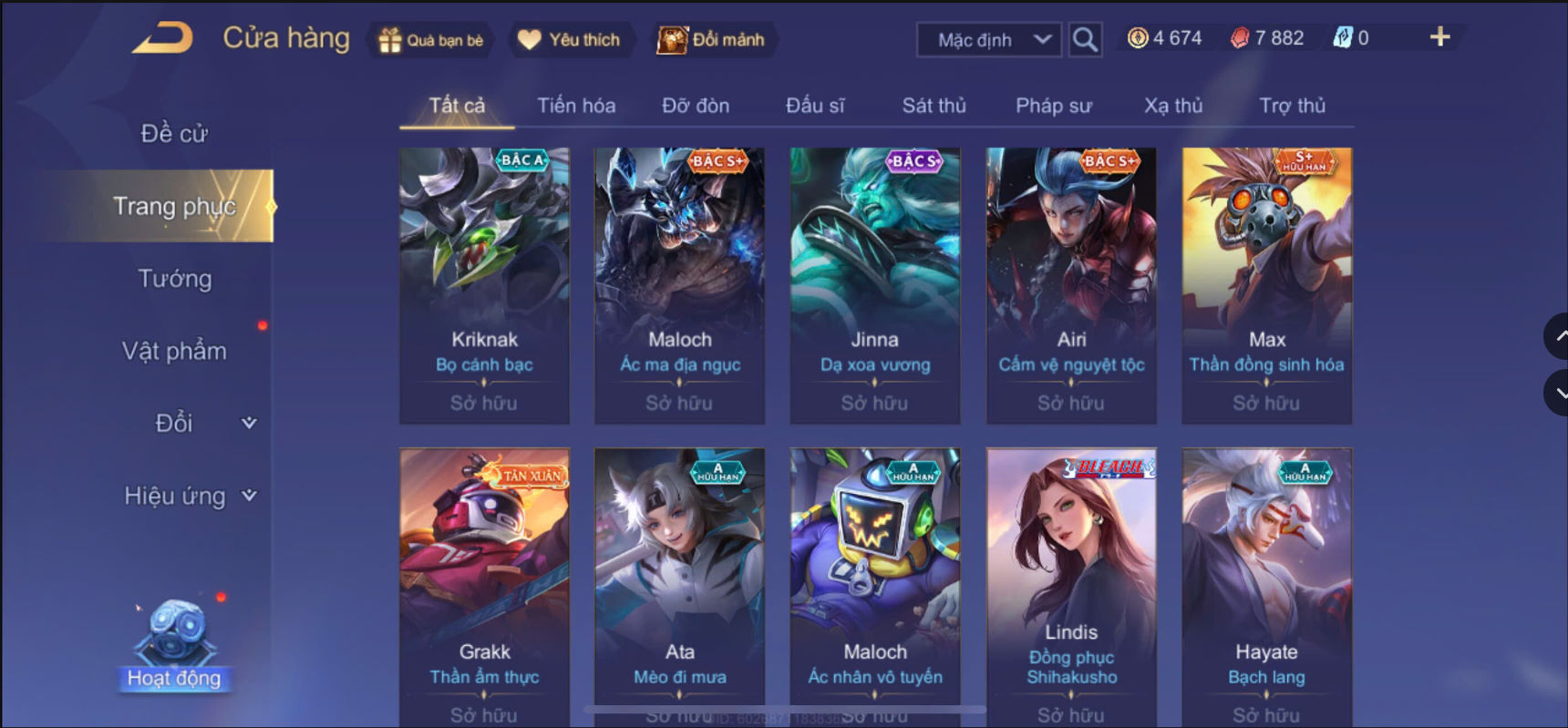Open Vật phẩm in the sidebar
The image size is (1568, 728).
point(175,351)
